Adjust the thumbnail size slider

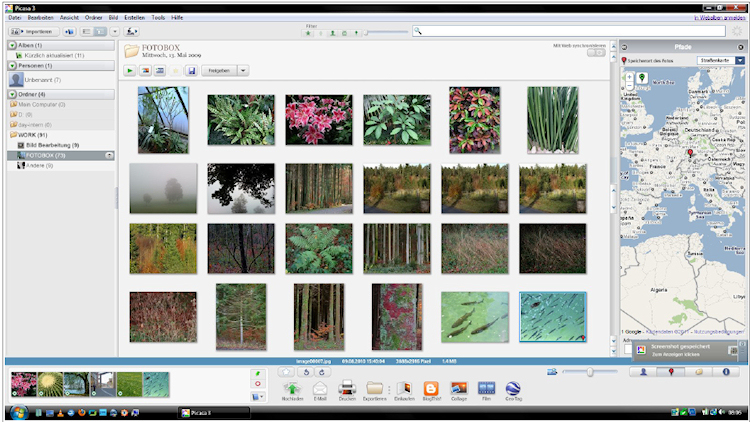[x=589, y=372]
